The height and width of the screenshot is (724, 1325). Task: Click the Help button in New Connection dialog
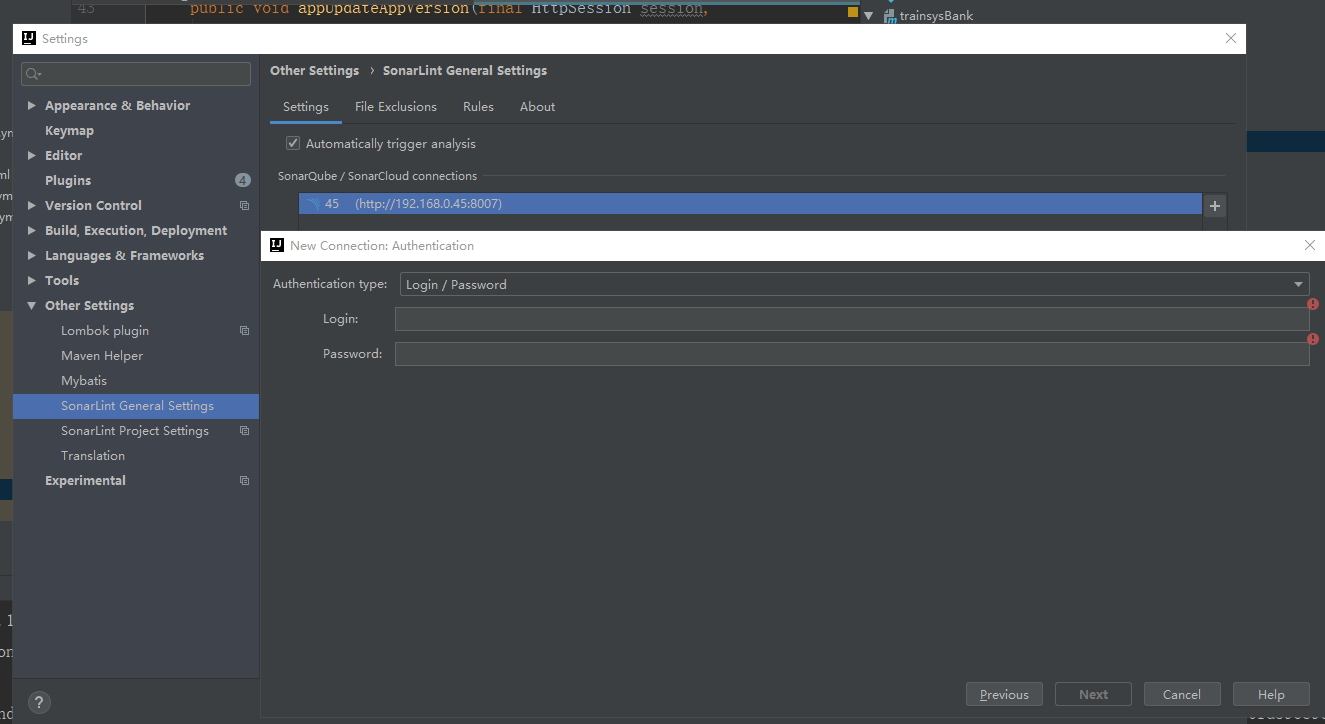[x=1271, y=695]
